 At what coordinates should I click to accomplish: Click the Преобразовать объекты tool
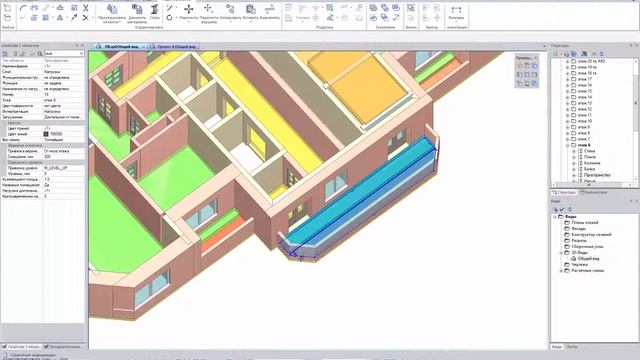(x=112, y=13)
